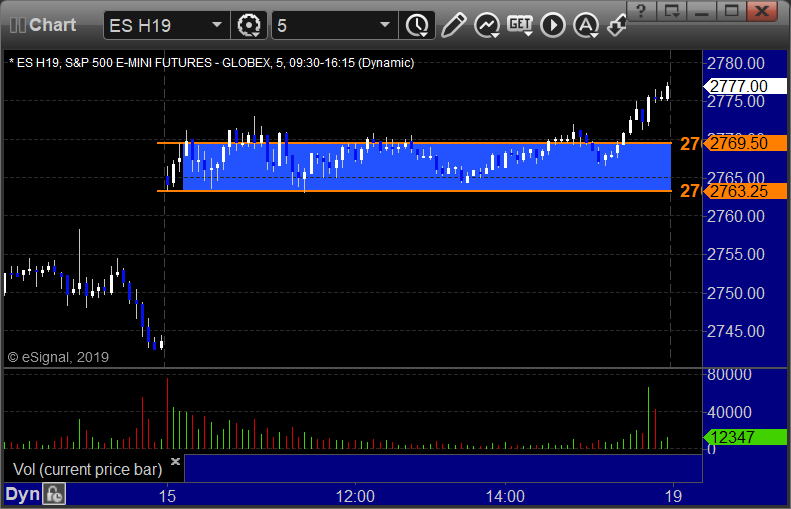
Task: Open the studies line chart icon
Action: (x=486, y=24)
